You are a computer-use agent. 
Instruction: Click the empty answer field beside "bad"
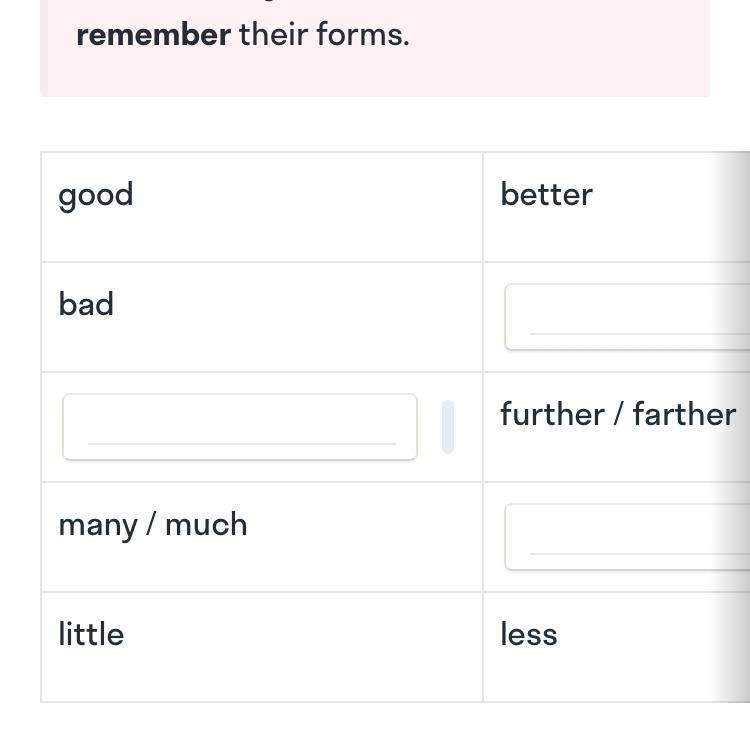627,317
